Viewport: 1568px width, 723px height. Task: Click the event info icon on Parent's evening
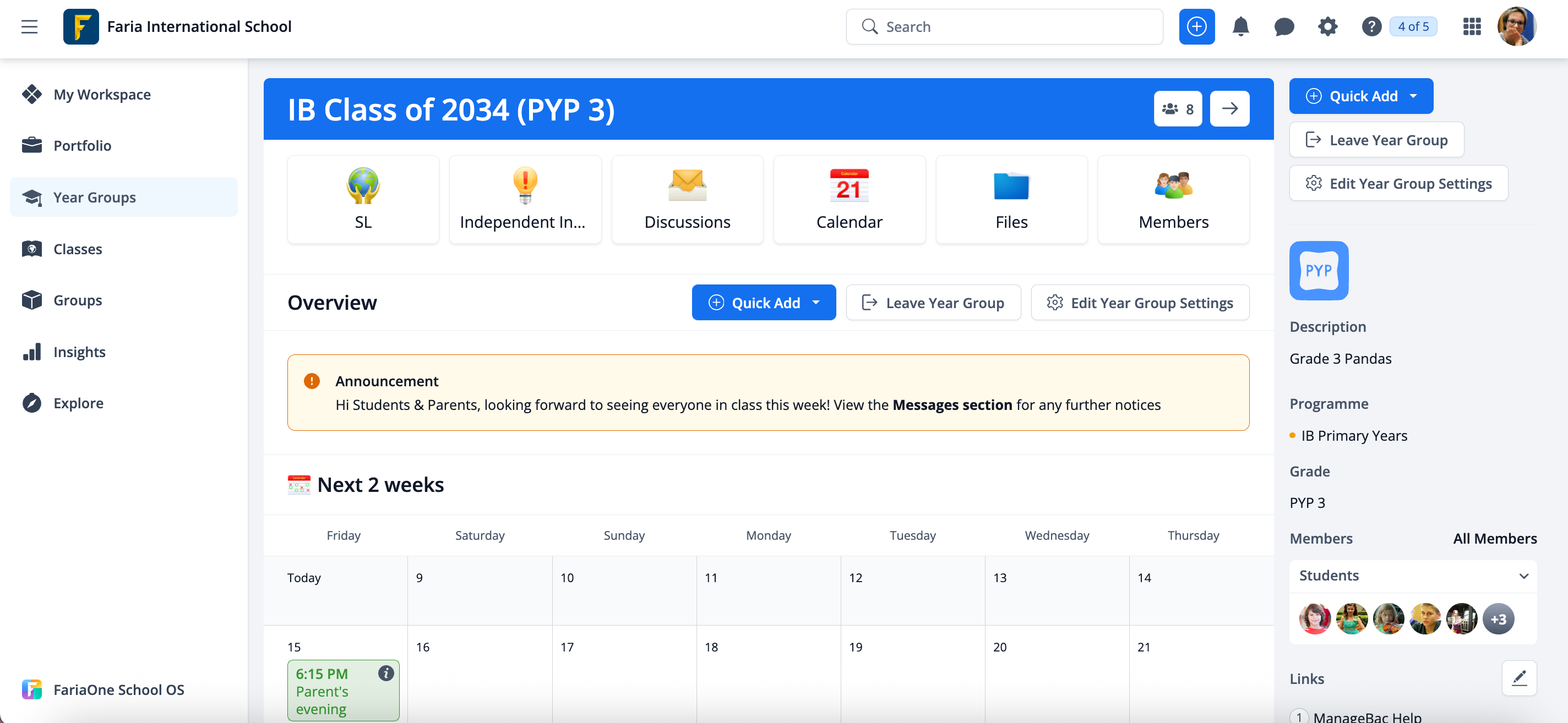tap(386, 673)
